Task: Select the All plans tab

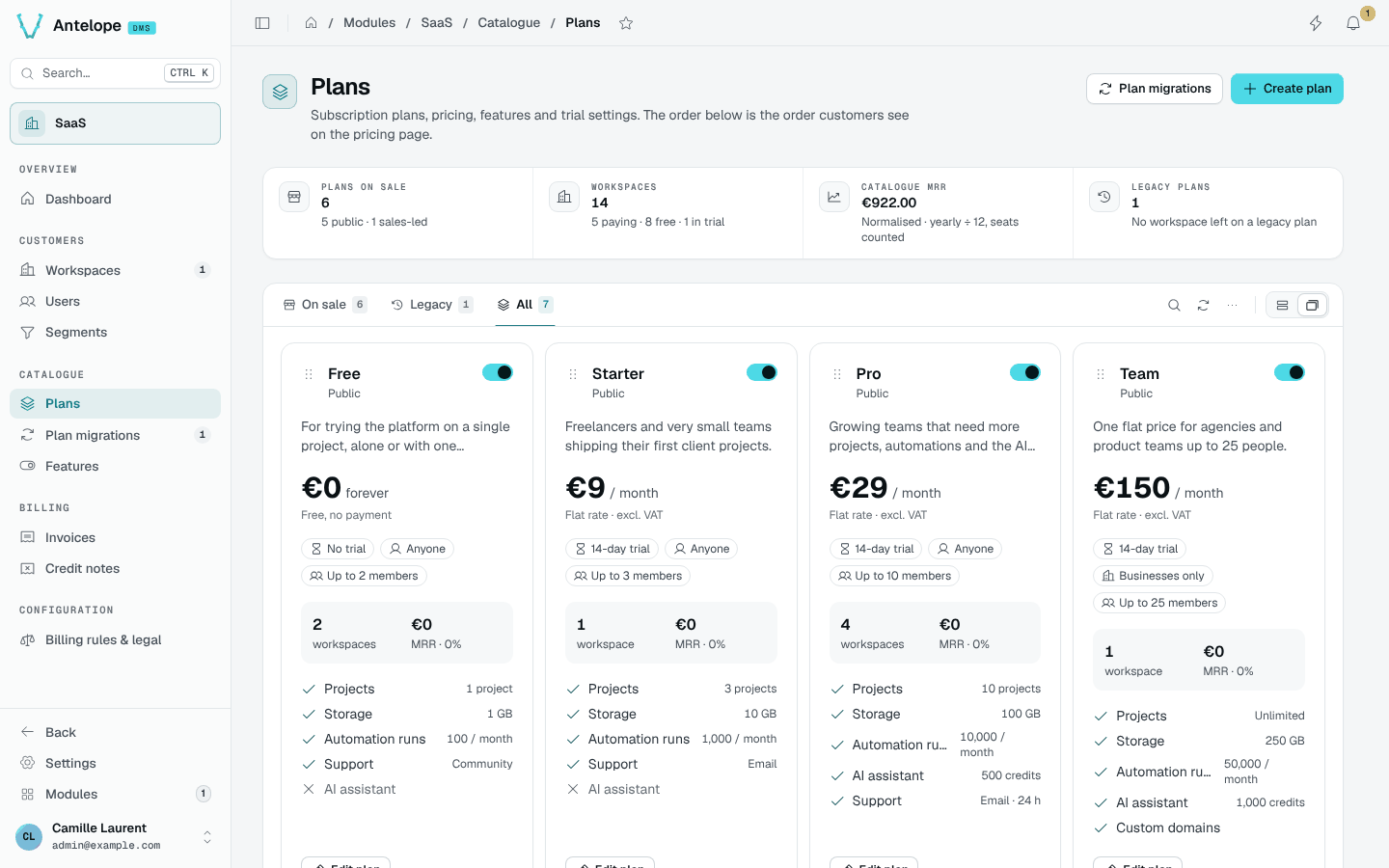Action: (525, 305)
